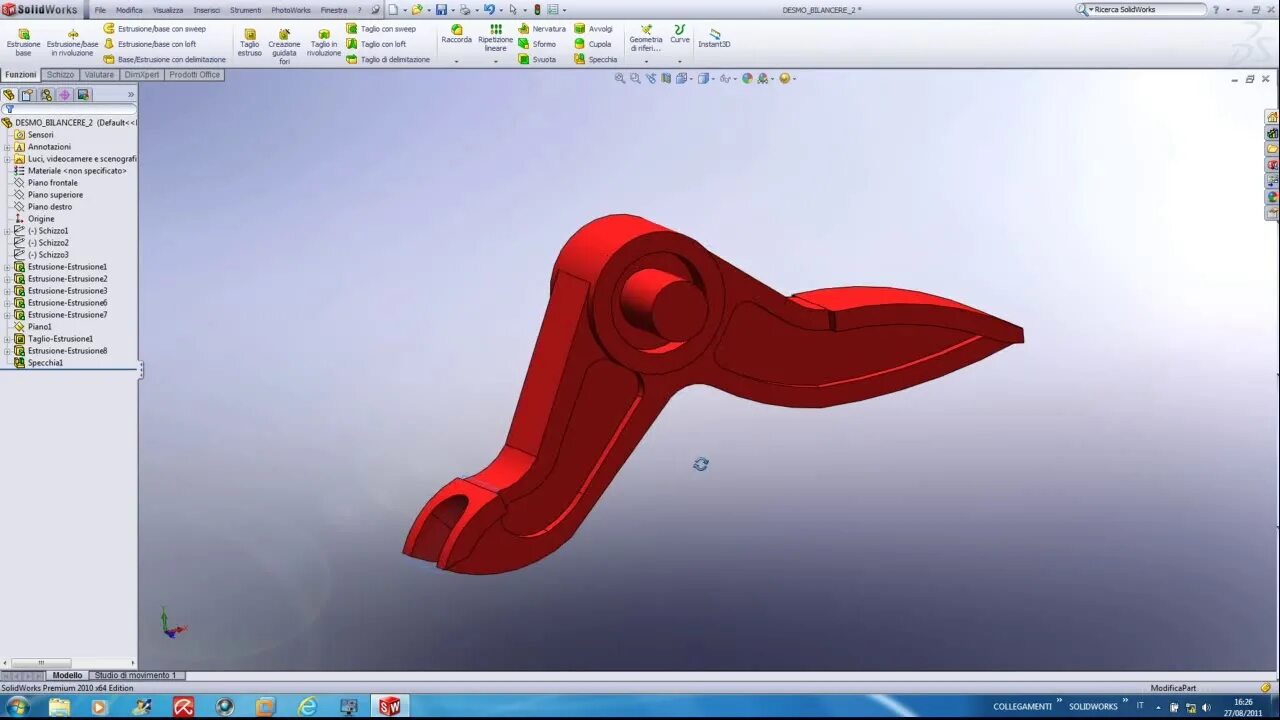Screen dimensions: 1280x720
Task: Select the Svuota shell tool
Action: [537, 59]
